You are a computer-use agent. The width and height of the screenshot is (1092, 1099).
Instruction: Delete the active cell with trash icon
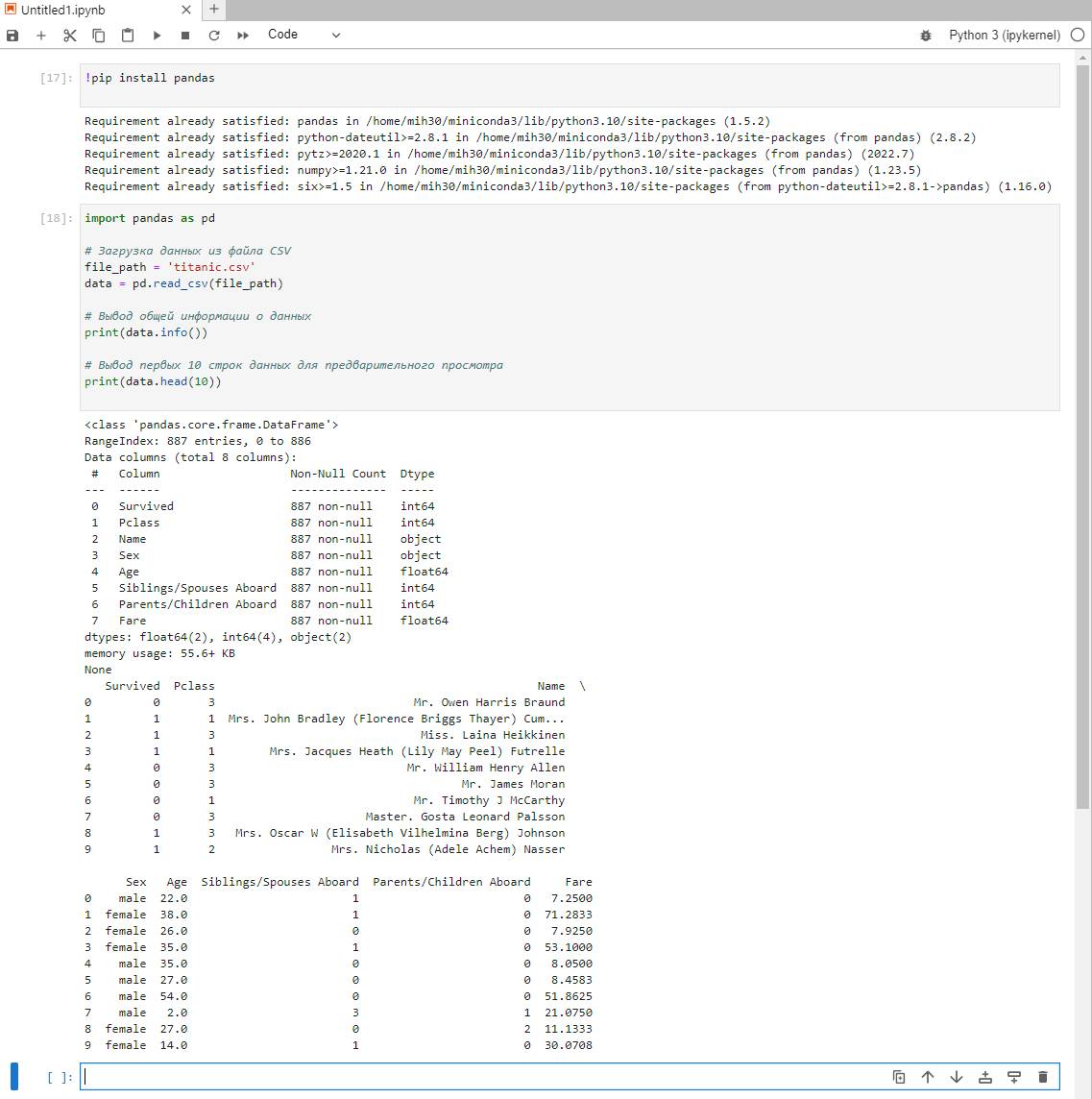click(1043, 1077)
